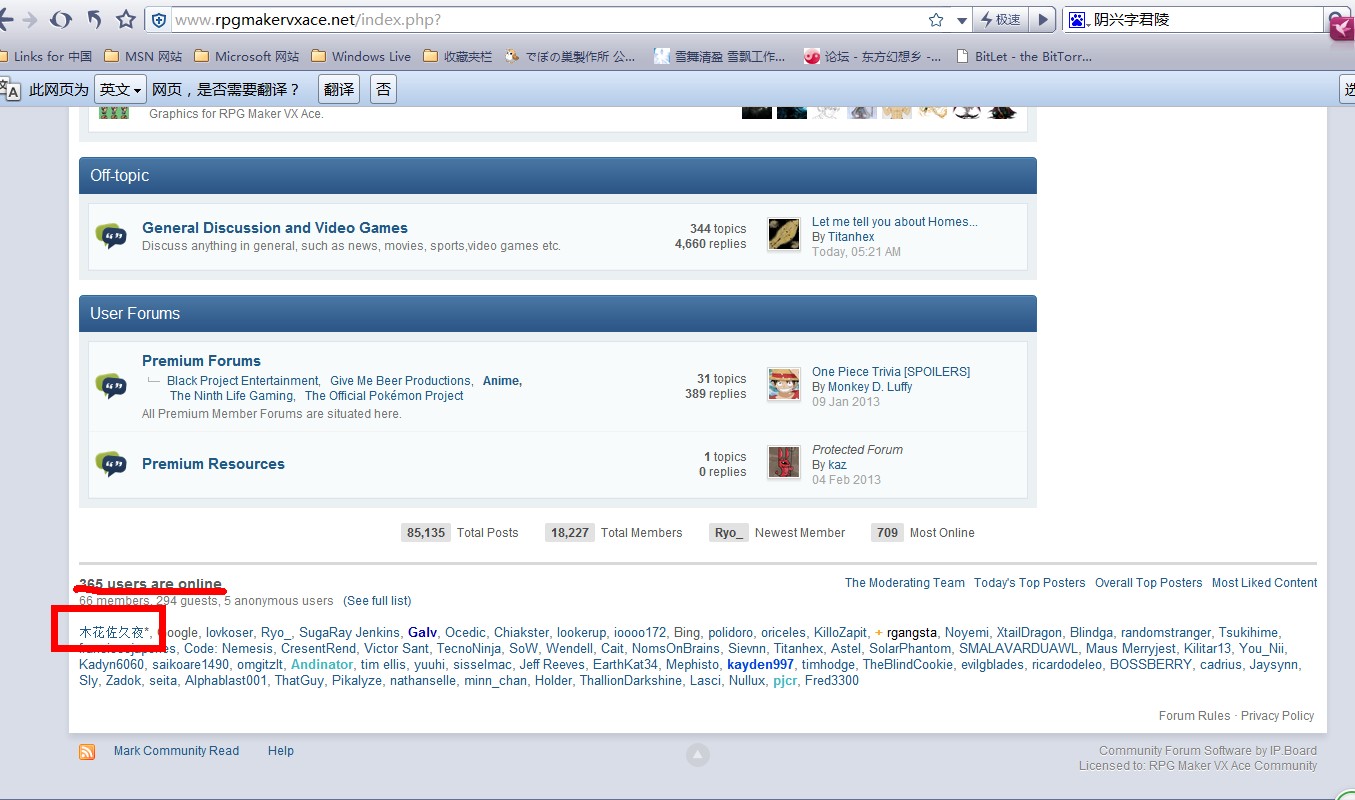The width and height of the screenshot is (1355, 800).
Task: Click into the search box with 阴兴字君陵
Action: 1205,20
